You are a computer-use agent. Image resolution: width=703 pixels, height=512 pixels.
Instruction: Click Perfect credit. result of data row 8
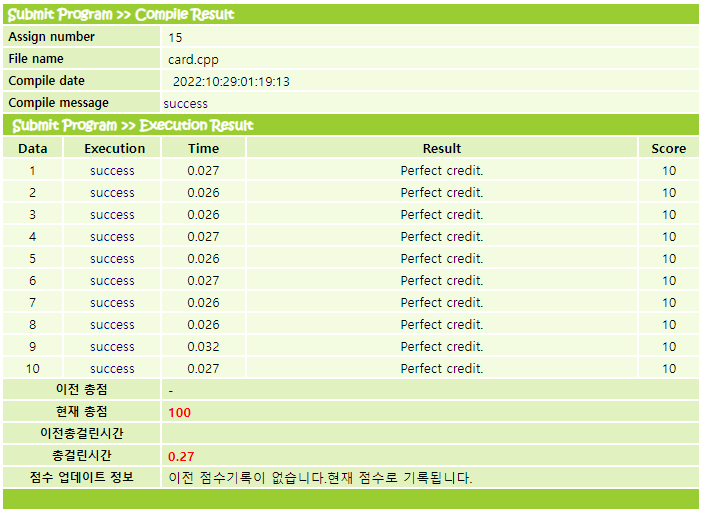(442, 325)
